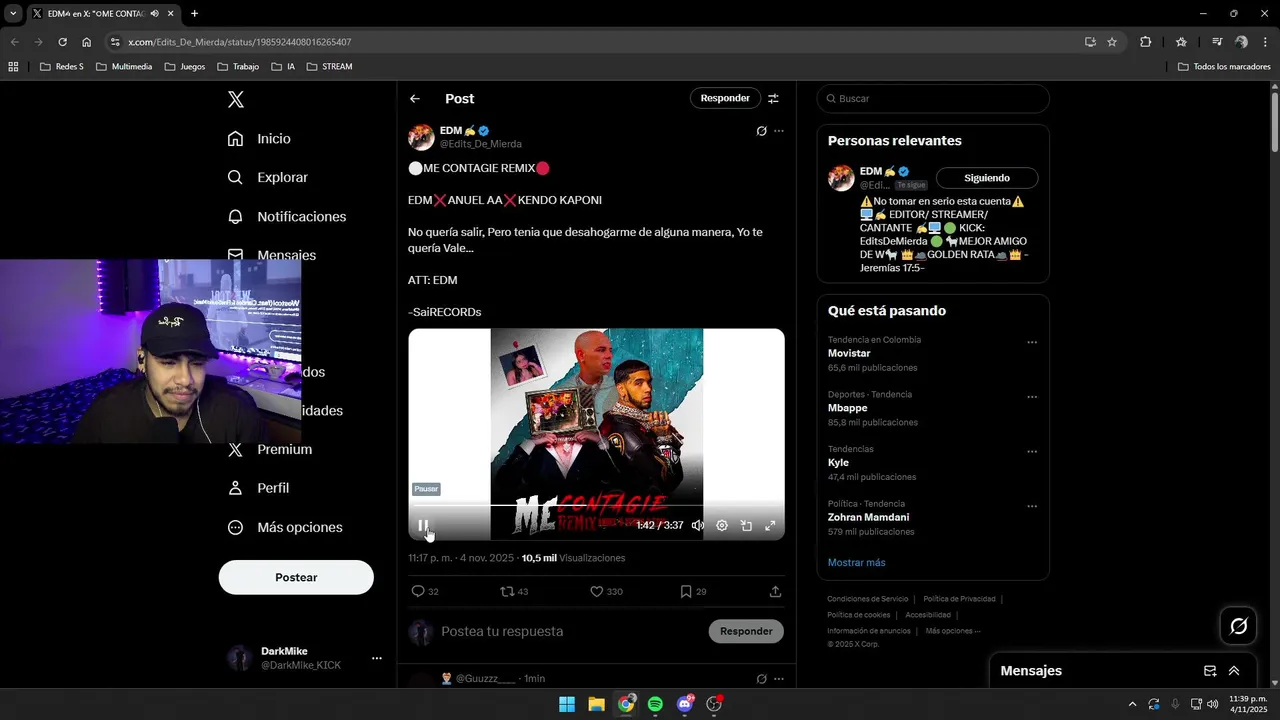
Task: Open Grok icon on EDM post
Action: 761,131
